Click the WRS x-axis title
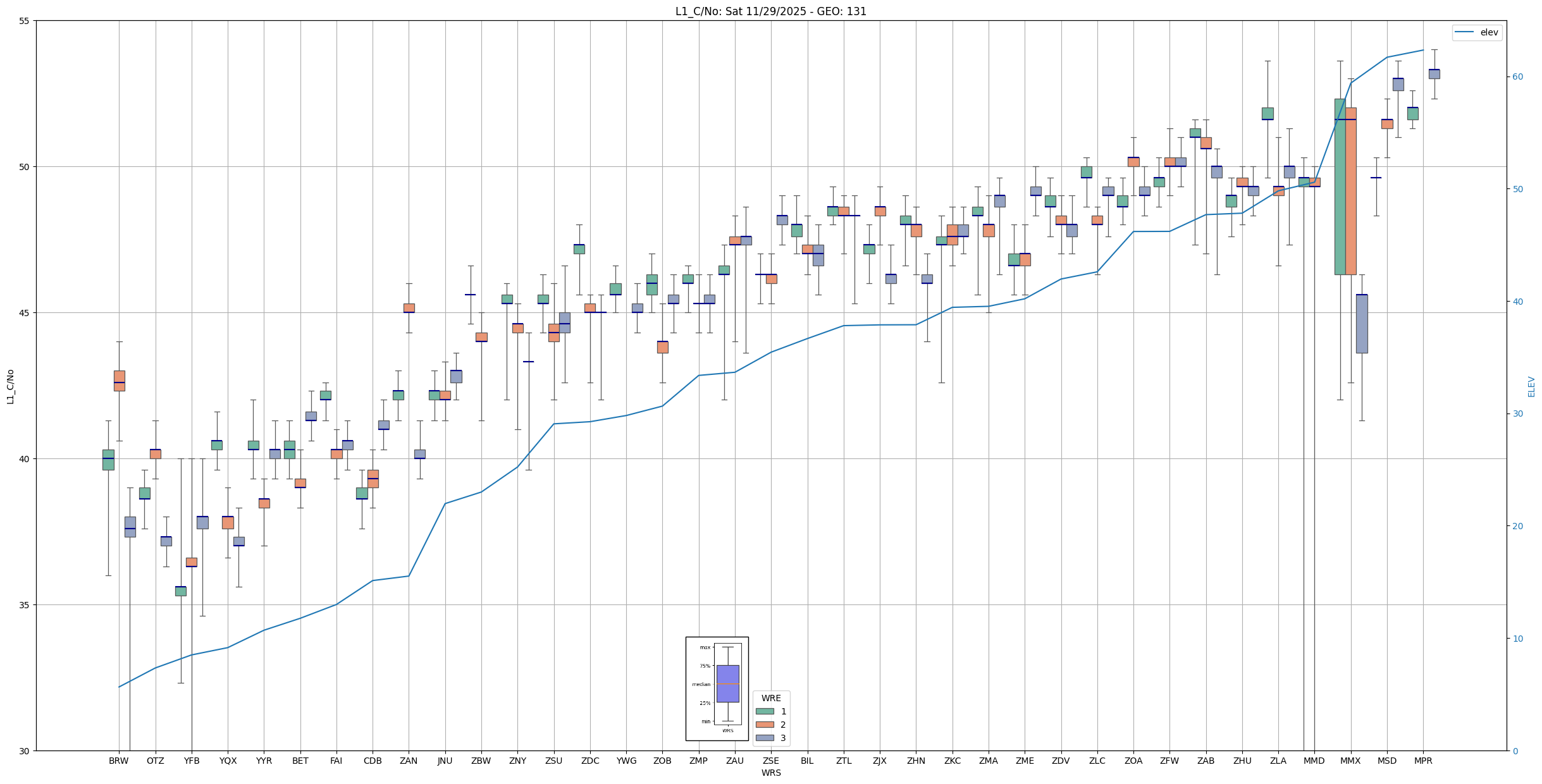Viewport: 1542px width, 784px height. coord(770,773)
